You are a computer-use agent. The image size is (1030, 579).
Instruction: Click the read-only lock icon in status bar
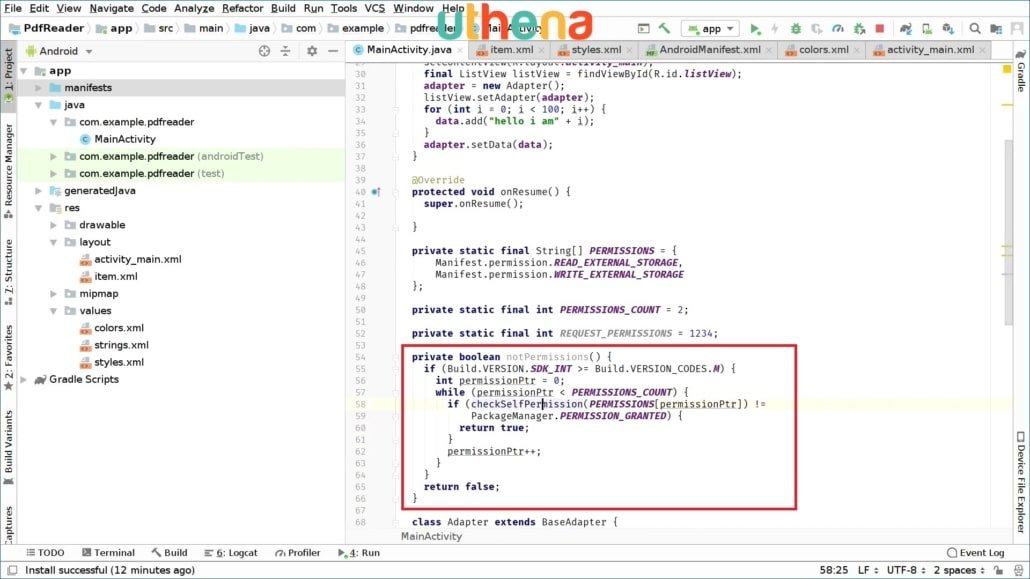tap(998, 570)
